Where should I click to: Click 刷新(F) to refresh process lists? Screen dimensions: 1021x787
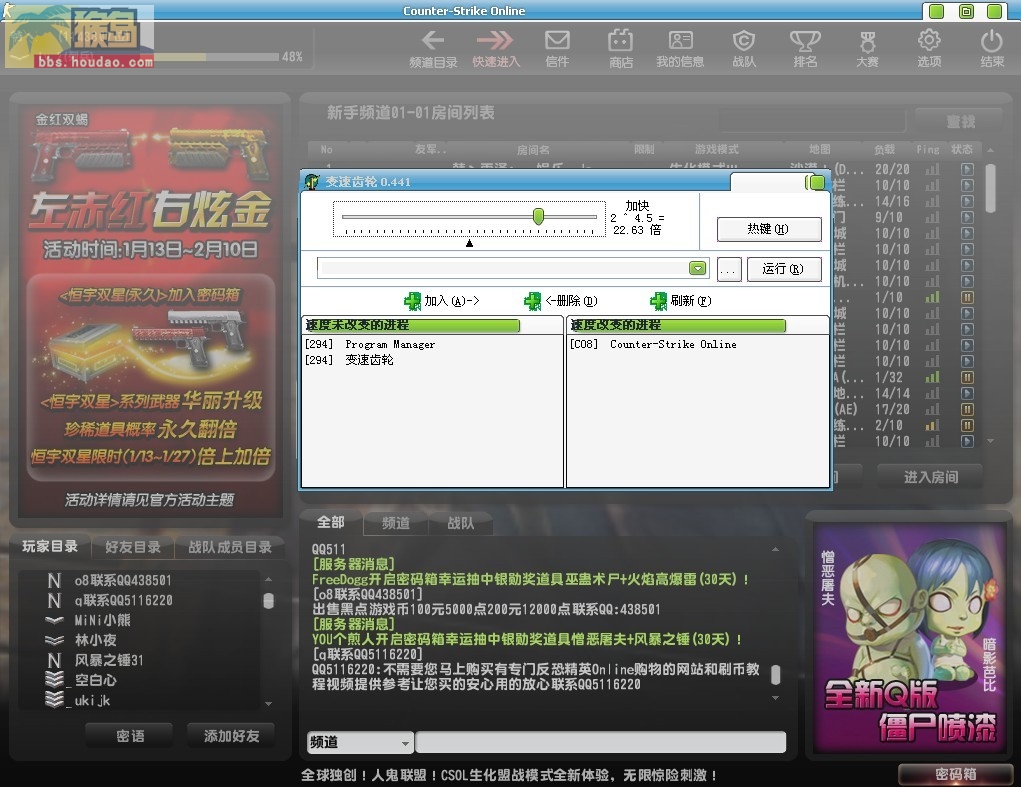pos(680,301)
